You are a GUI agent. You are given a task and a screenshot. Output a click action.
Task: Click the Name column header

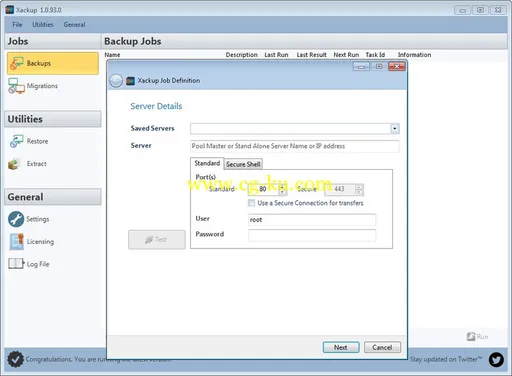point(112,55)
